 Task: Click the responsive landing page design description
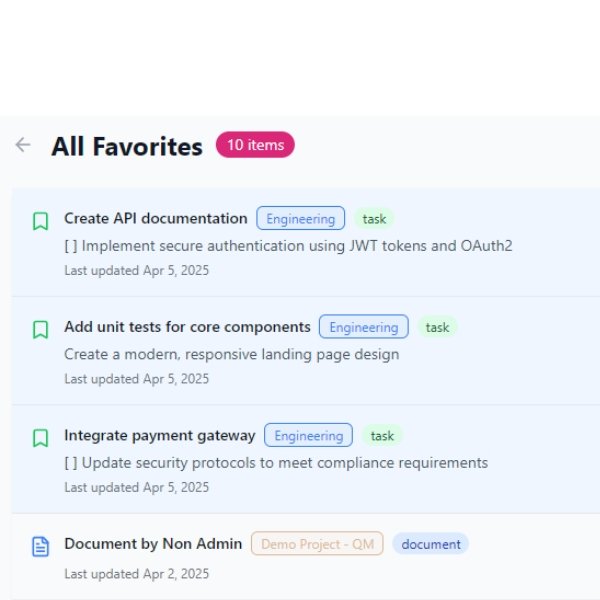point(232,354)
